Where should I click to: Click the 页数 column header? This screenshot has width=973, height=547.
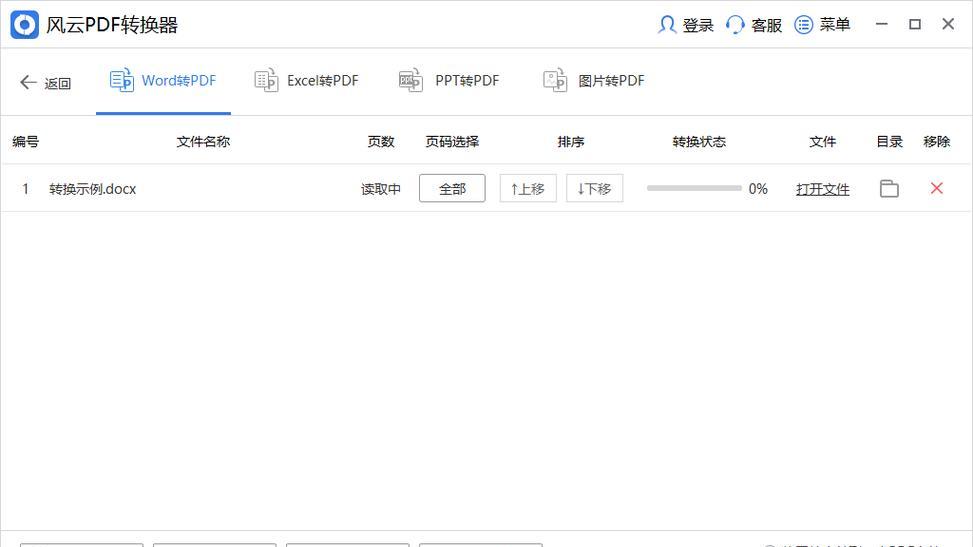point(381,142)
